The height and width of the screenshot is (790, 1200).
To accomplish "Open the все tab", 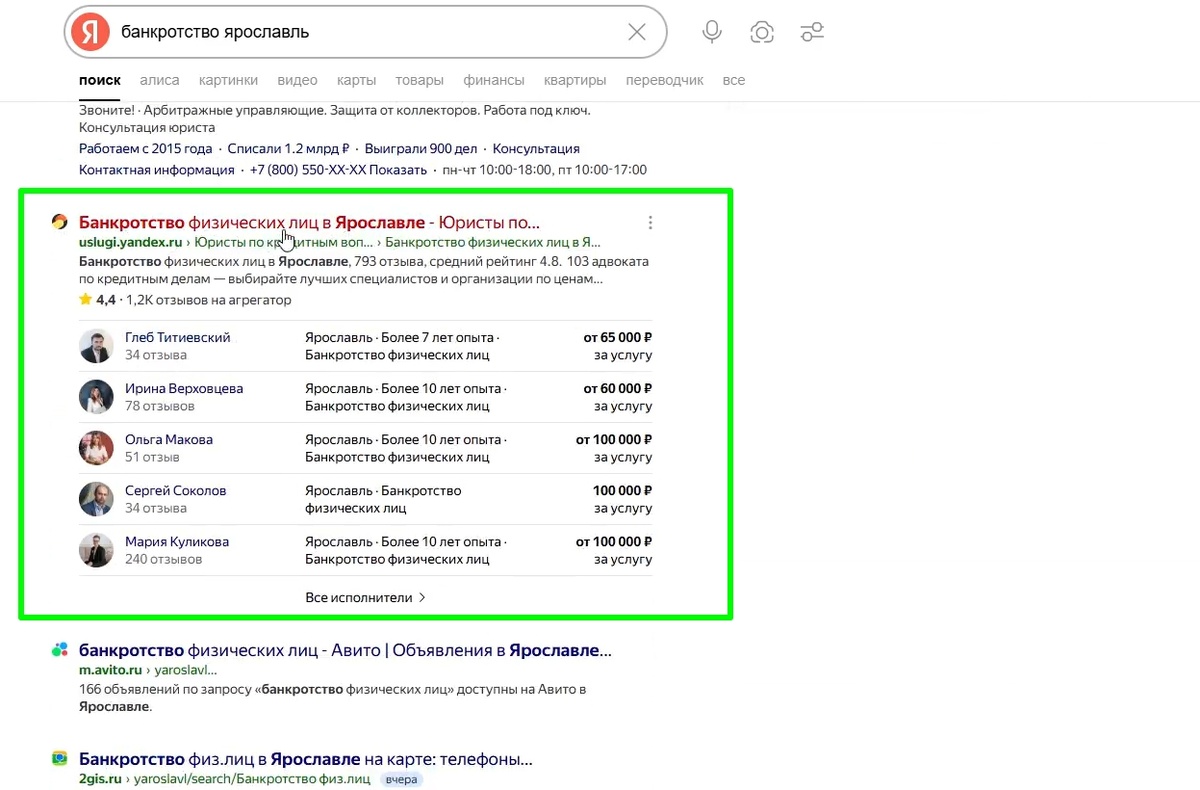I will 734,80.
